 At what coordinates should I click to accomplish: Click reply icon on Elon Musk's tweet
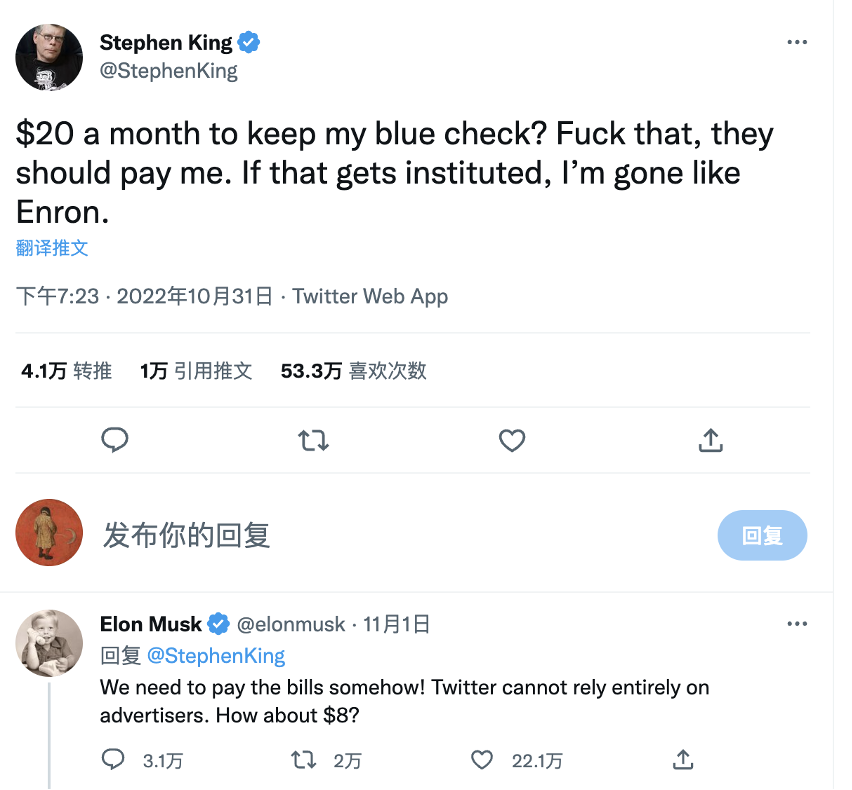point(115,760)
